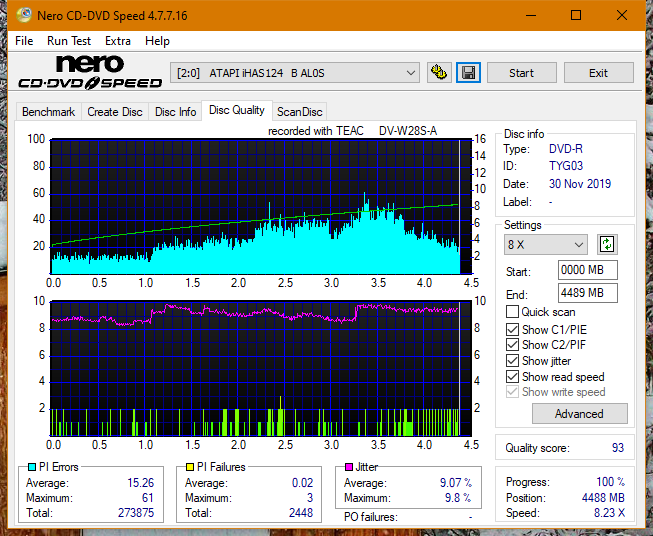Switch to the Disc Info tab

[x=175, y=112]
